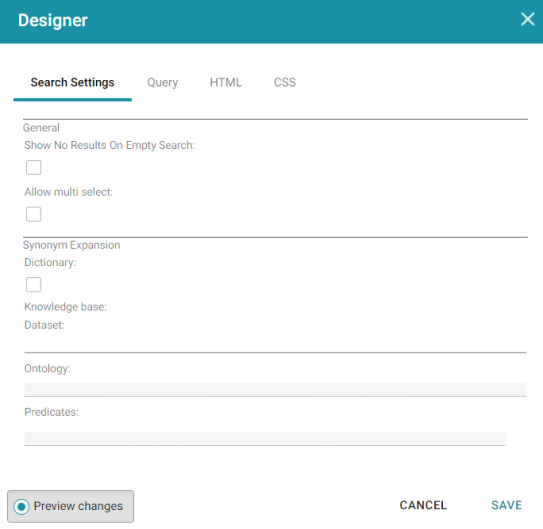Check the Dictionary checkbox under Synonym Expansion
Screen dimensions: 543x529
point(34,285)
